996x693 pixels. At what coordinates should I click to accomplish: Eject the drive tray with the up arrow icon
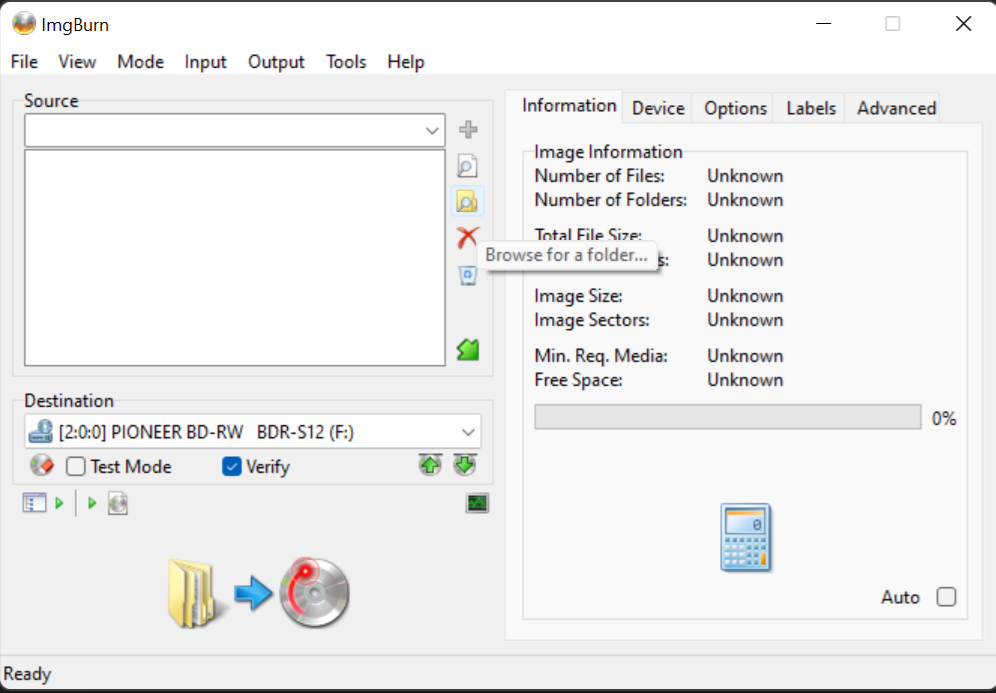[x=430, y=465]
